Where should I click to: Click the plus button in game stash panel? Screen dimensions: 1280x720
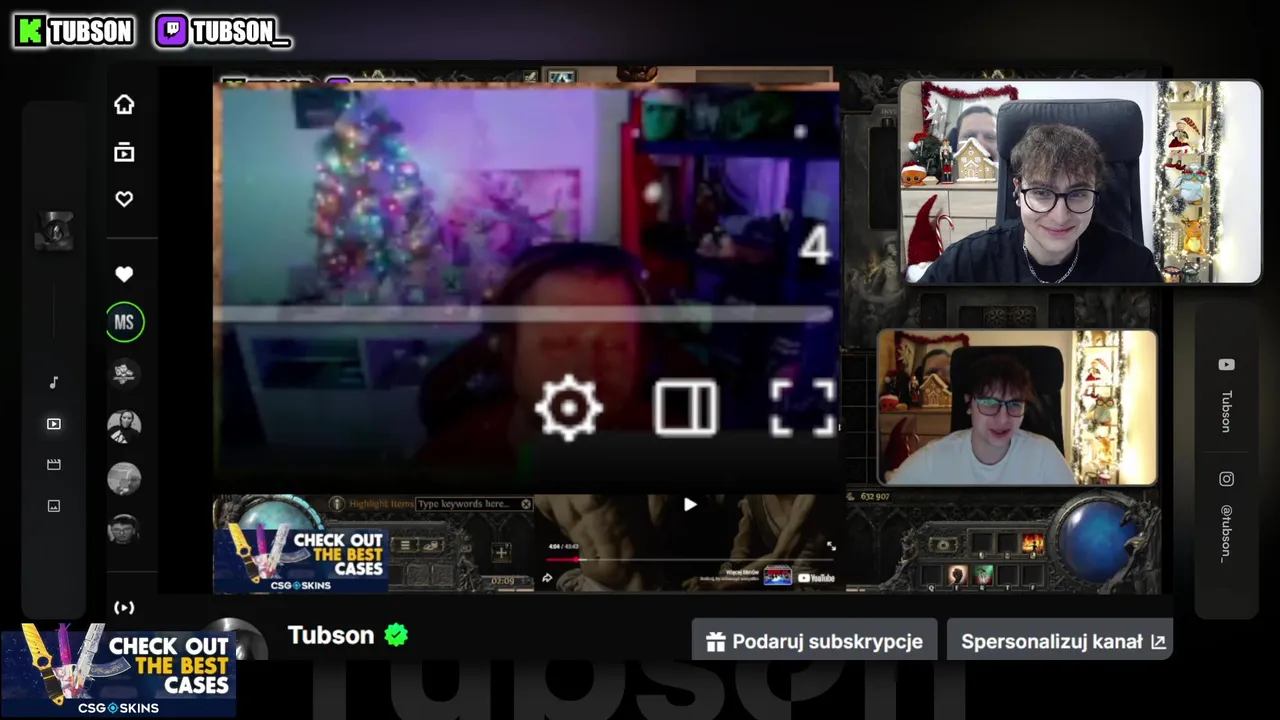[501, 552]
